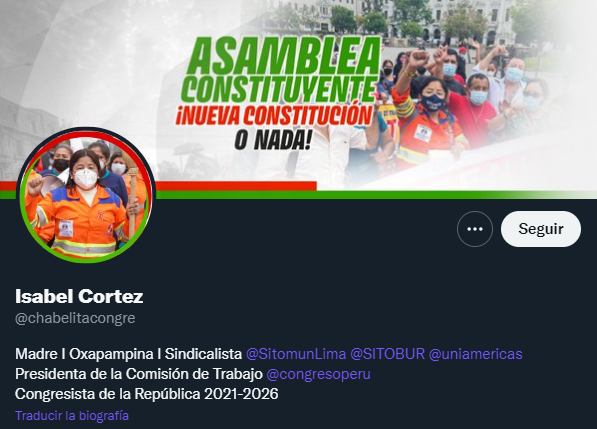The height and width of the screenshot is (429, 597).
Task: Visit the @SITOBUR mentioned profile
Action: (387, 354)
